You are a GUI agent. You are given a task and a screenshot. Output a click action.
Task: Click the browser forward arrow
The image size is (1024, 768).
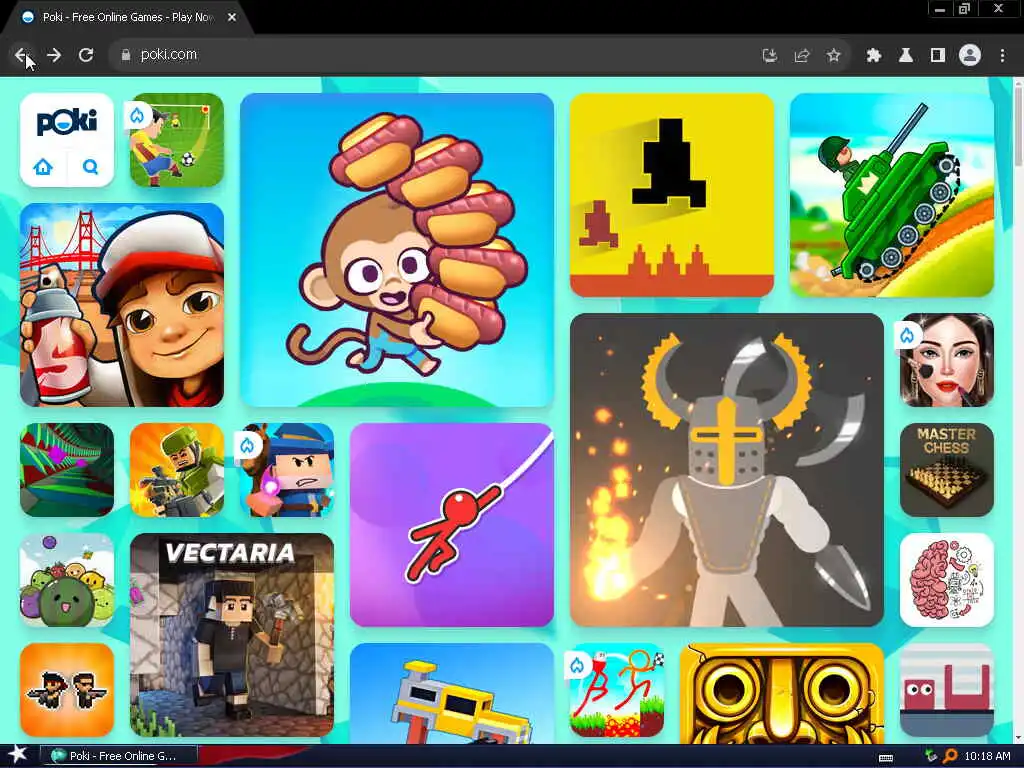point(54,55)
